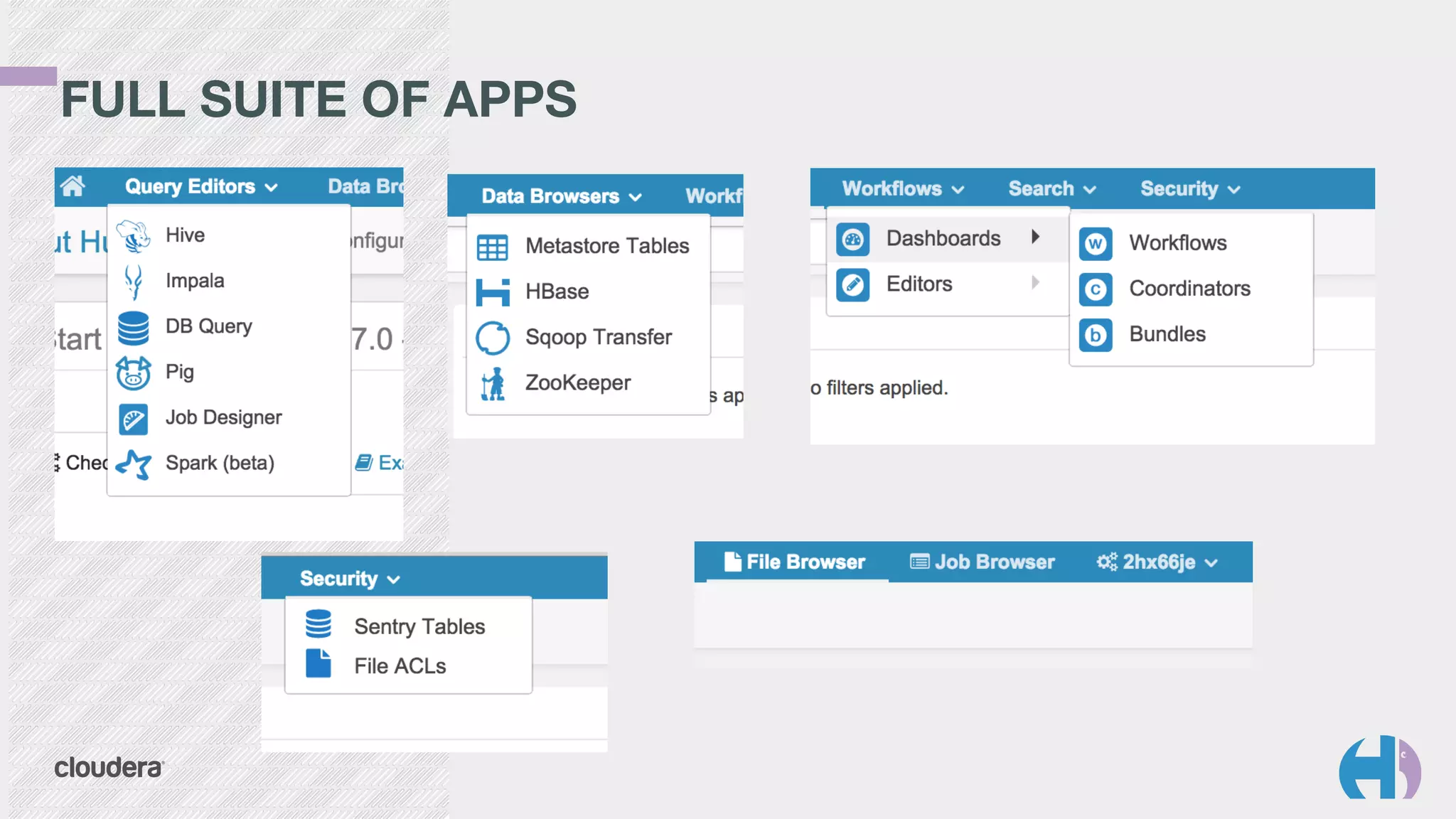
Task: Click the File ACLs document icon
Action: [x=318, y=663]
